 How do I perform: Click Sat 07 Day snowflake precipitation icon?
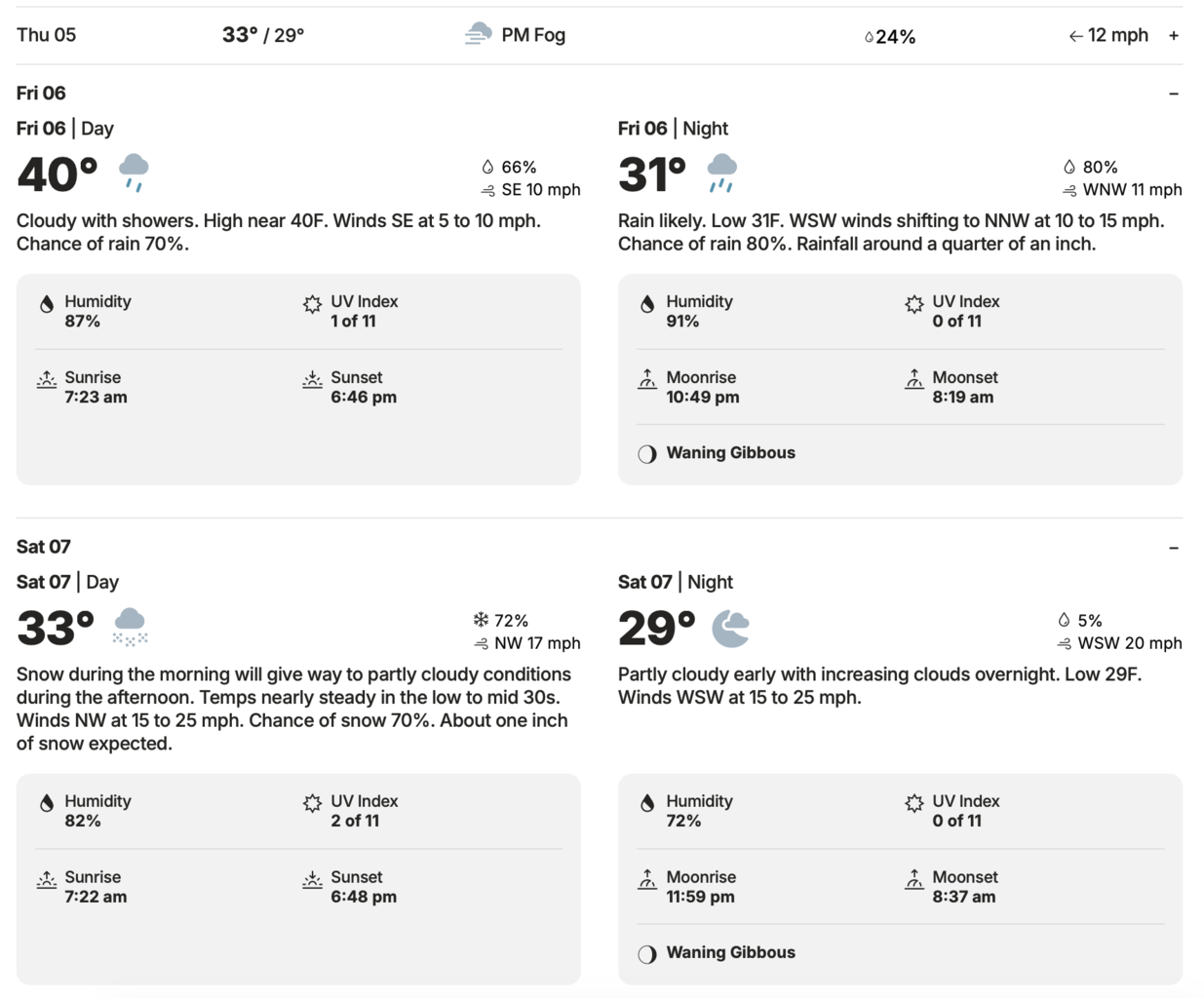coord(481,620)
